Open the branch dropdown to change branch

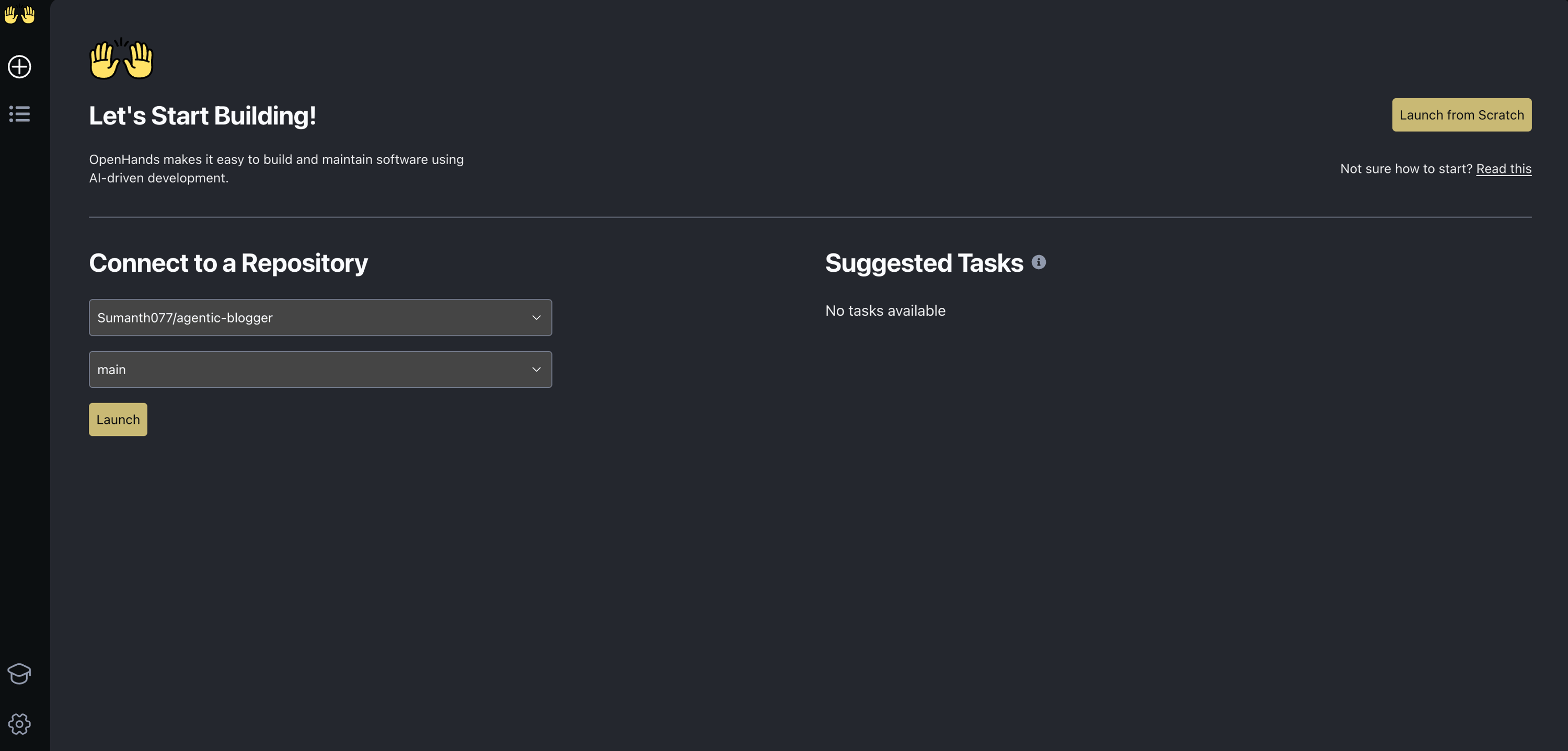(320, 369)
